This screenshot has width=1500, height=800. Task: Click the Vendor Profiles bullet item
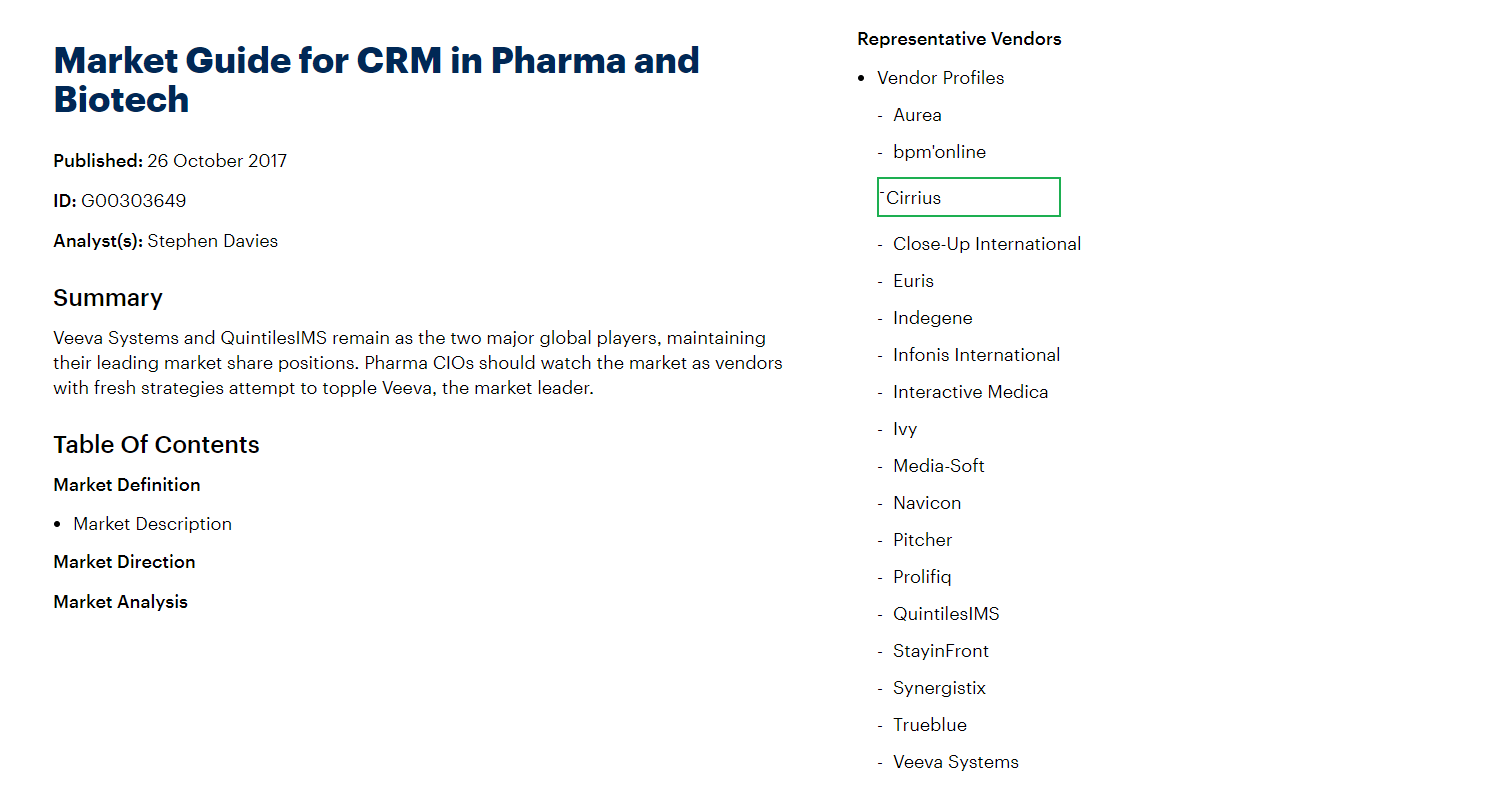click(x=940, y=78)
